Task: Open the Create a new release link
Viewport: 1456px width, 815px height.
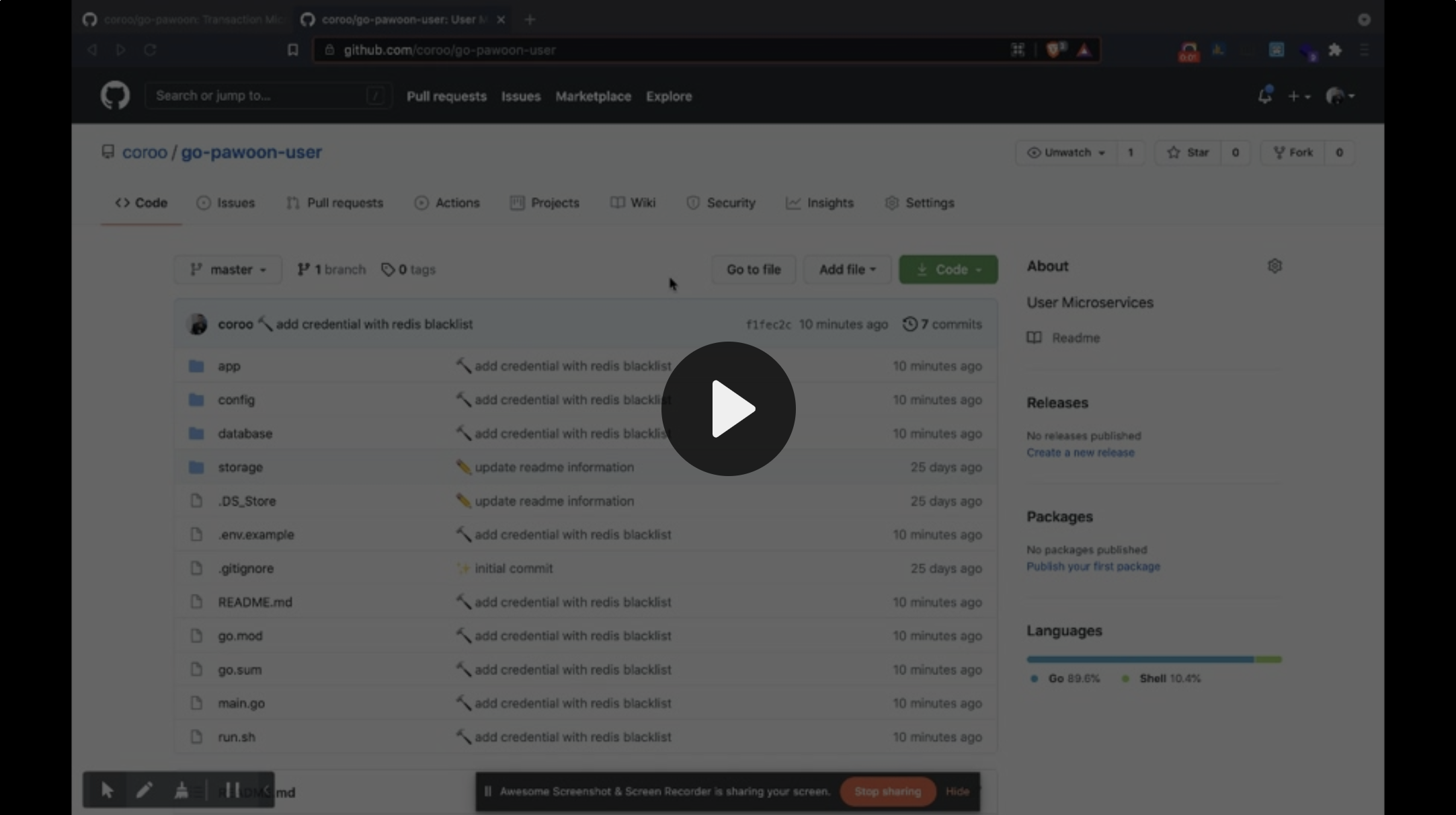Action: (x=1080, y=453)
